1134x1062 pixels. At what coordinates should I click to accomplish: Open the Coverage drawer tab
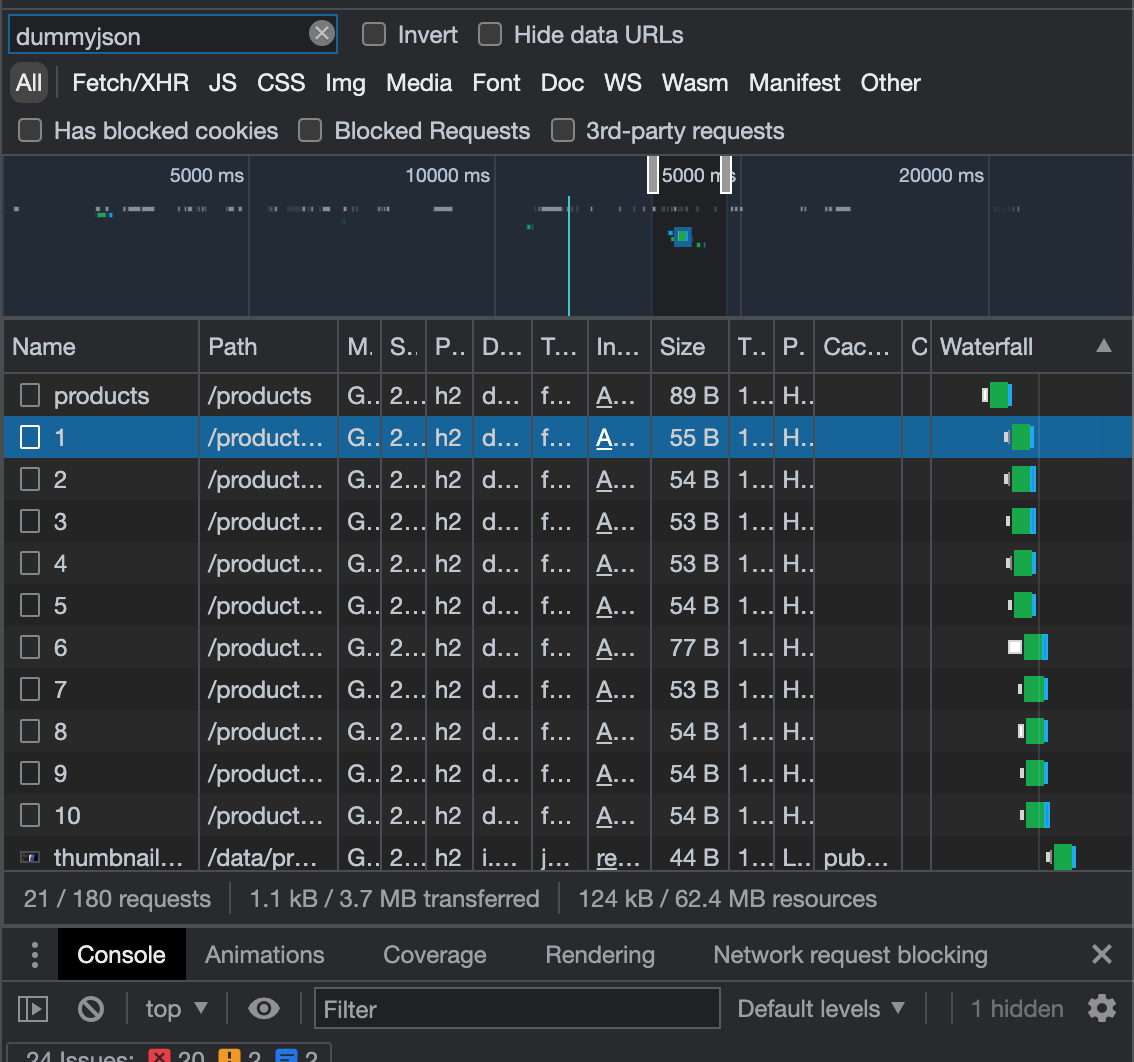434,955
